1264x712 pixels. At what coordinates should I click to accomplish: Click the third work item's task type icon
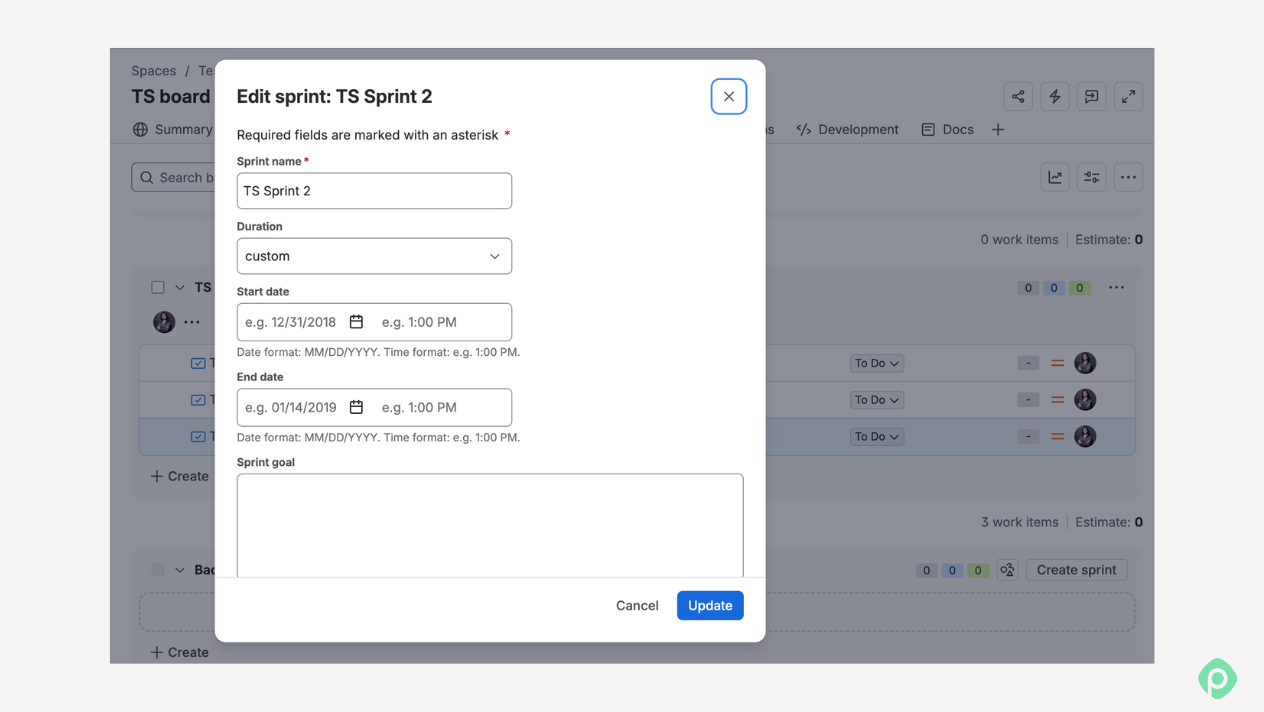coord(198,437)
